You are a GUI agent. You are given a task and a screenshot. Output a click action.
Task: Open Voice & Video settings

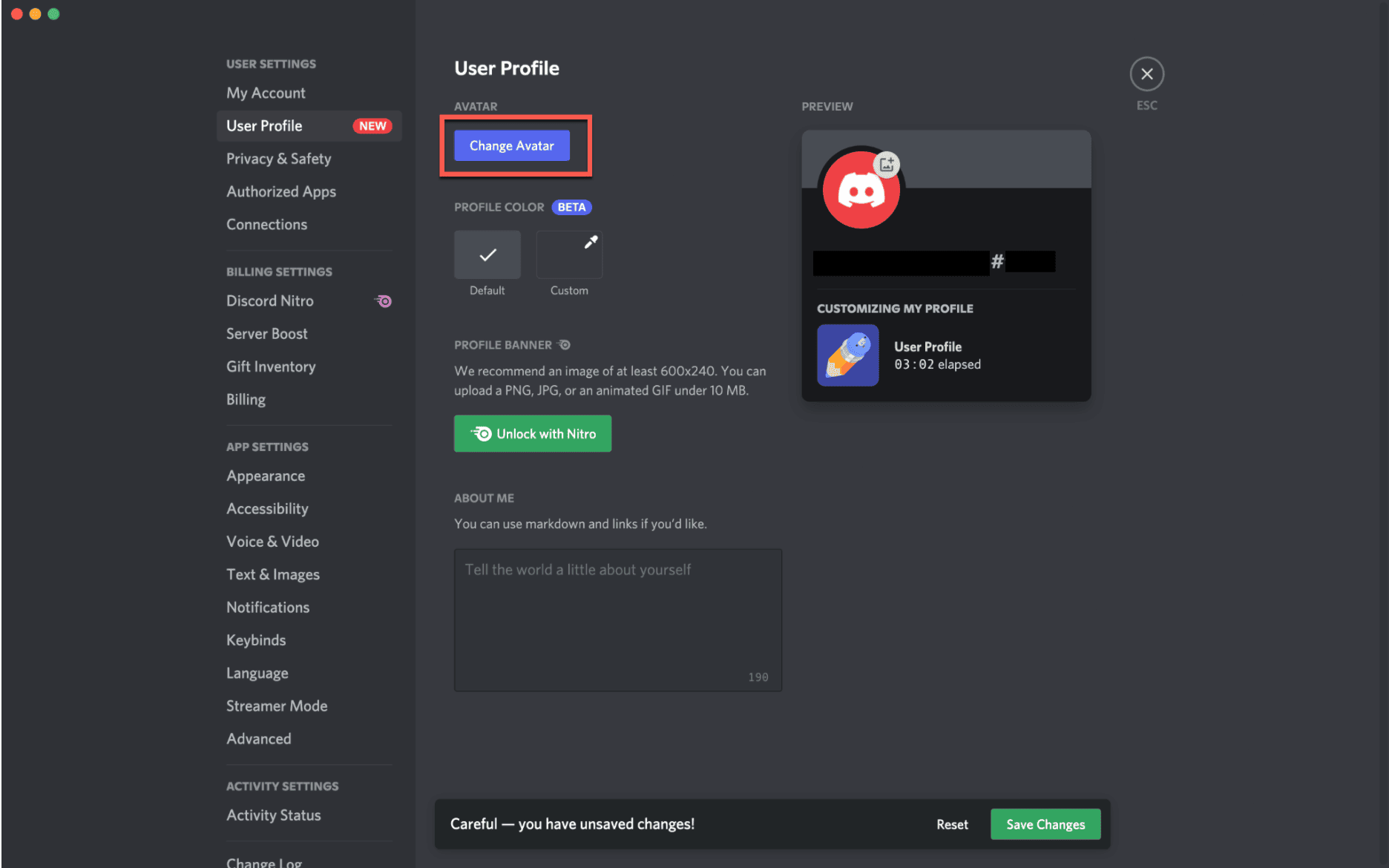(309, 542)
